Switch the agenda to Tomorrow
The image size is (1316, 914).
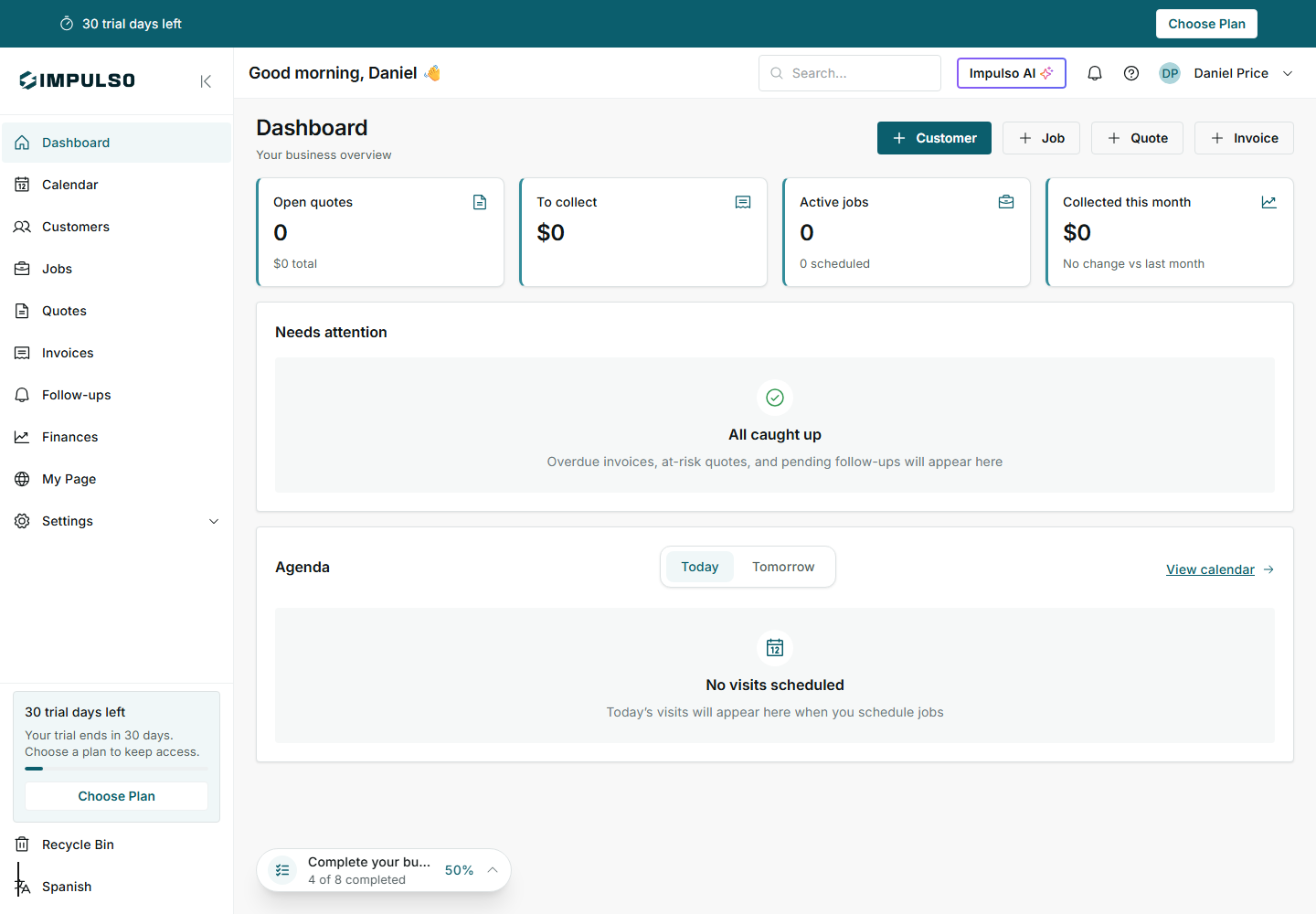pos(783,567)
